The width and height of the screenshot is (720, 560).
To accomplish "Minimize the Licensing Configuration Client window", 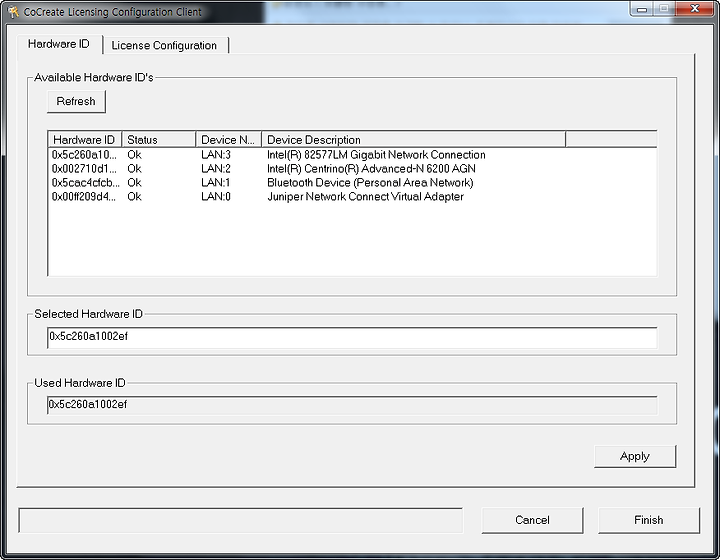I will [642, 9].
